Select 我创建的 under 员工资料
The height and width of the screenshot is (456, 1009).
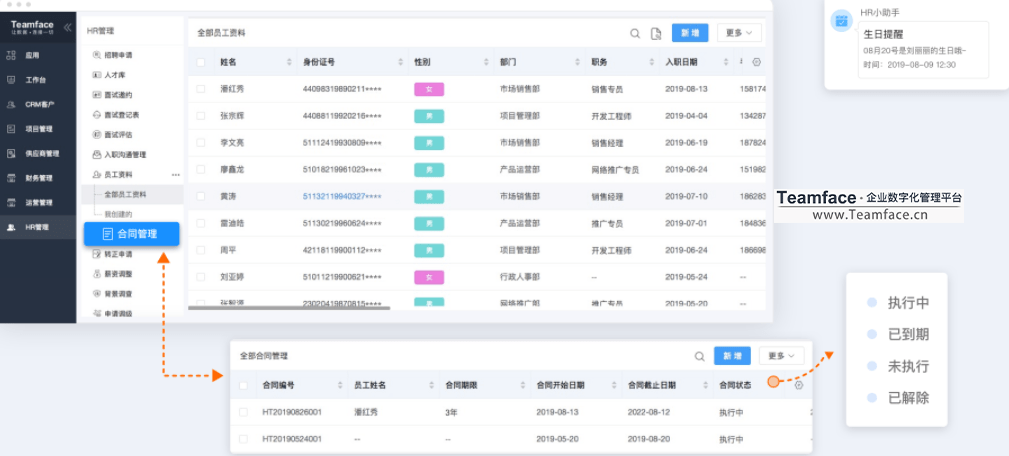coord(118,214)
